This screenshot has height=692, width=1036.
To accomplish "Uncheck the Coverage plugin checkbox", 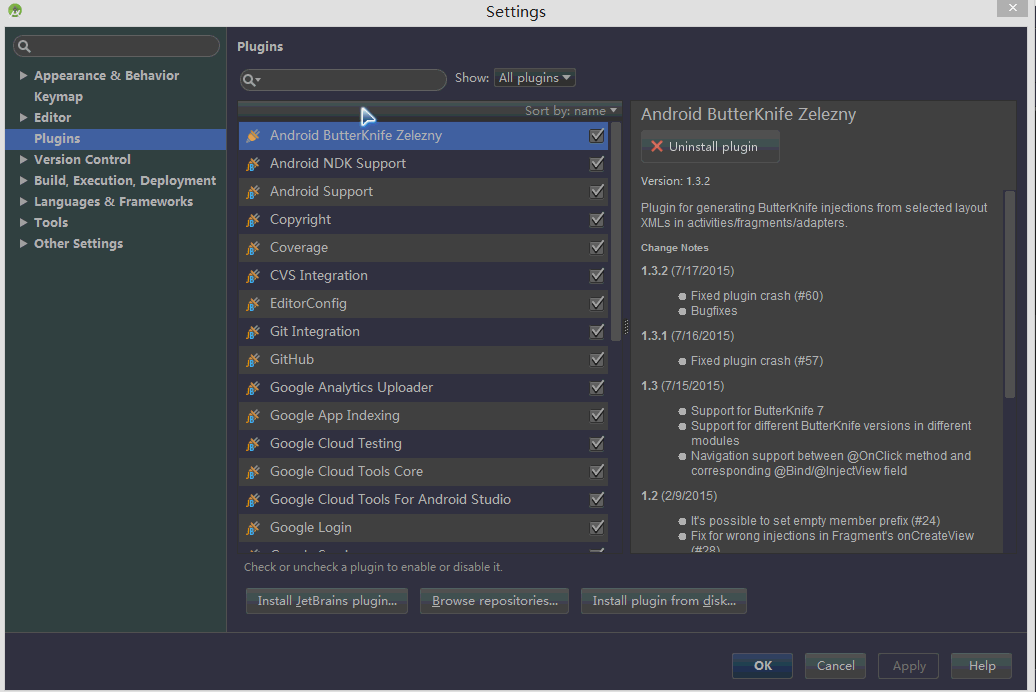I will 597,248.
